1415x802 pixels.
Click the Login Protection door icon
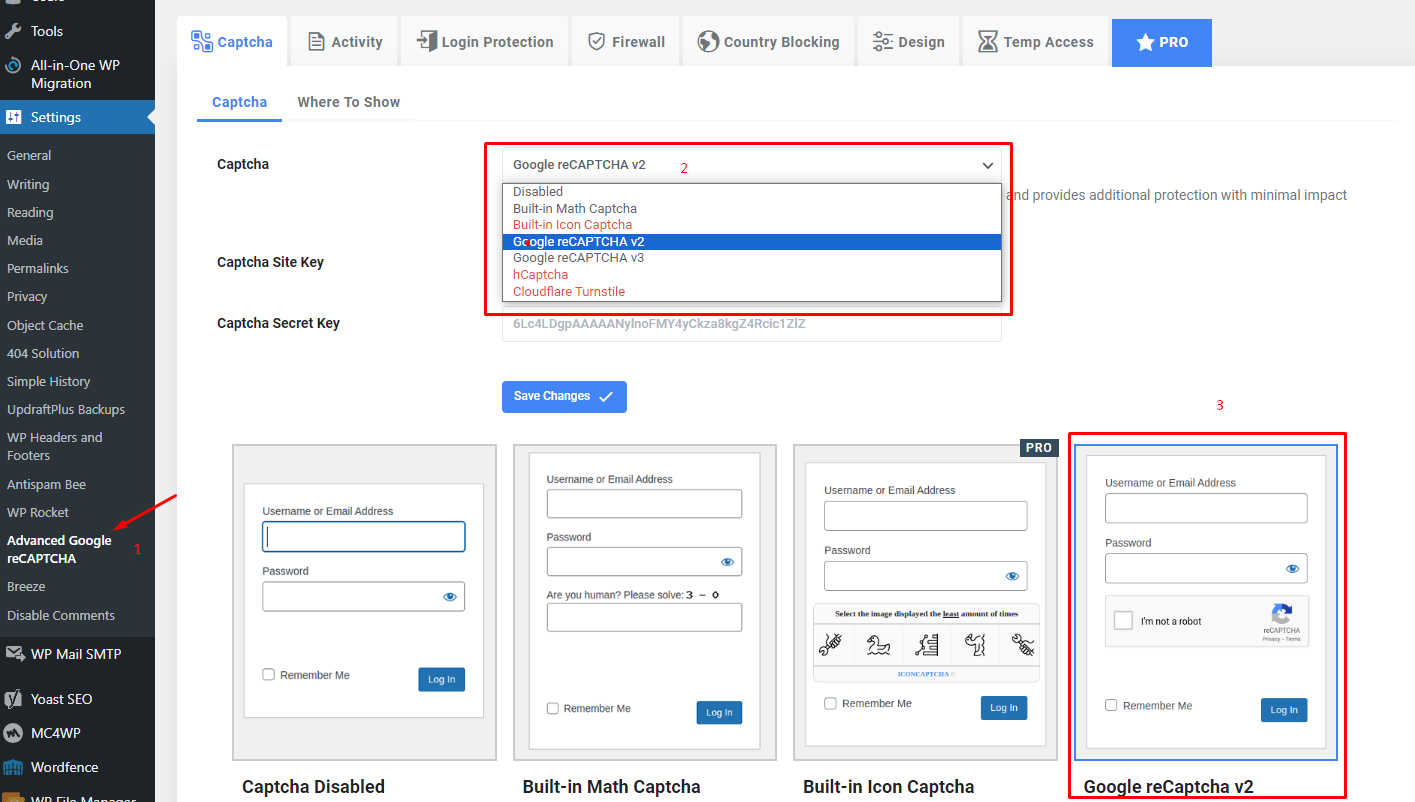[x=426, y=41]
